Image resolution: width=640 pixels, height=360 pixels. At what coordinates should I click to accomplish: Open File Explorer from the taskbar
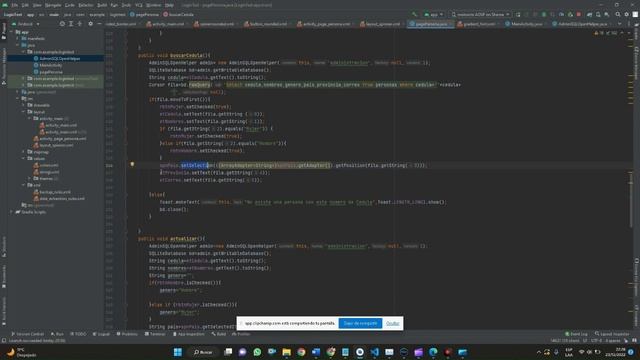(x=287, y=352)
